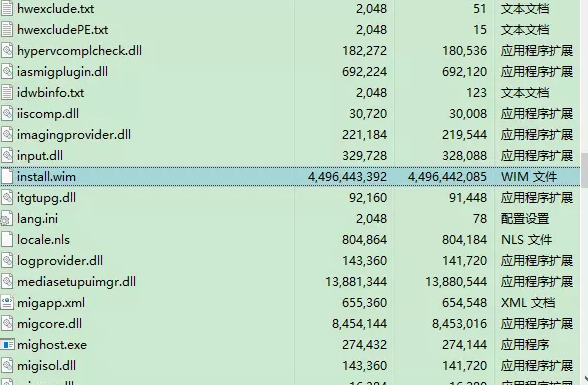Select the hwexclude.txt file icon
This screenshot has width=588, height=385.
pos(7,9)
